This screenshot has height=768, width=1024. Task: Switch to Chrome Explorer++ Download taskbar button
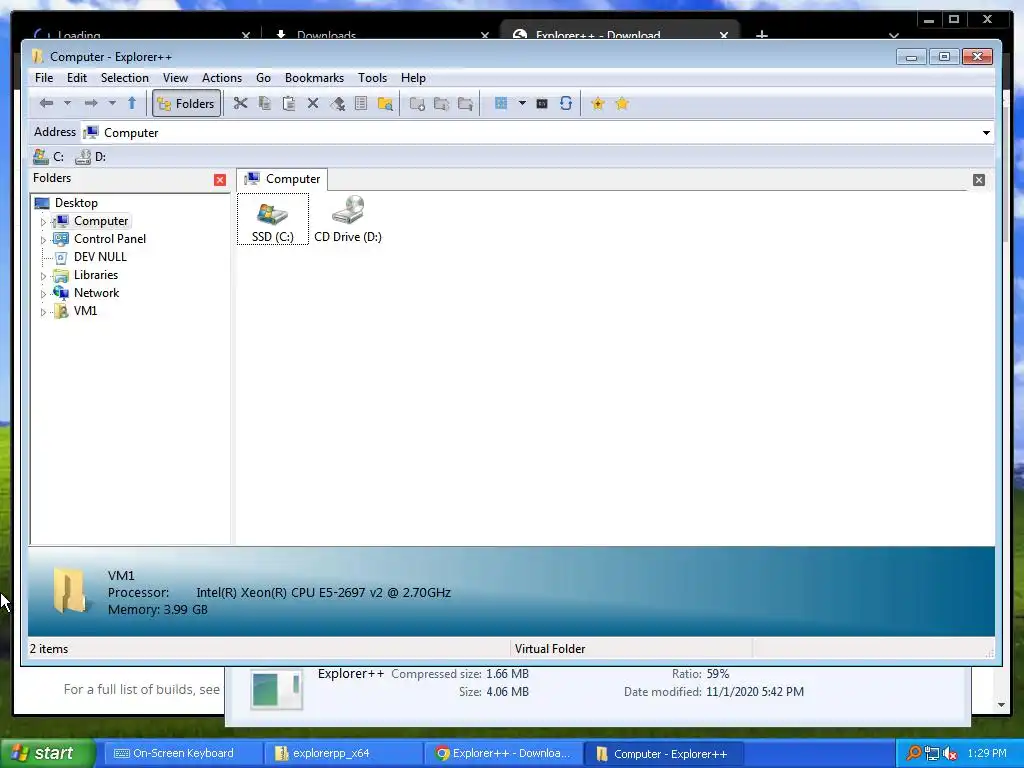click(503, 754)
